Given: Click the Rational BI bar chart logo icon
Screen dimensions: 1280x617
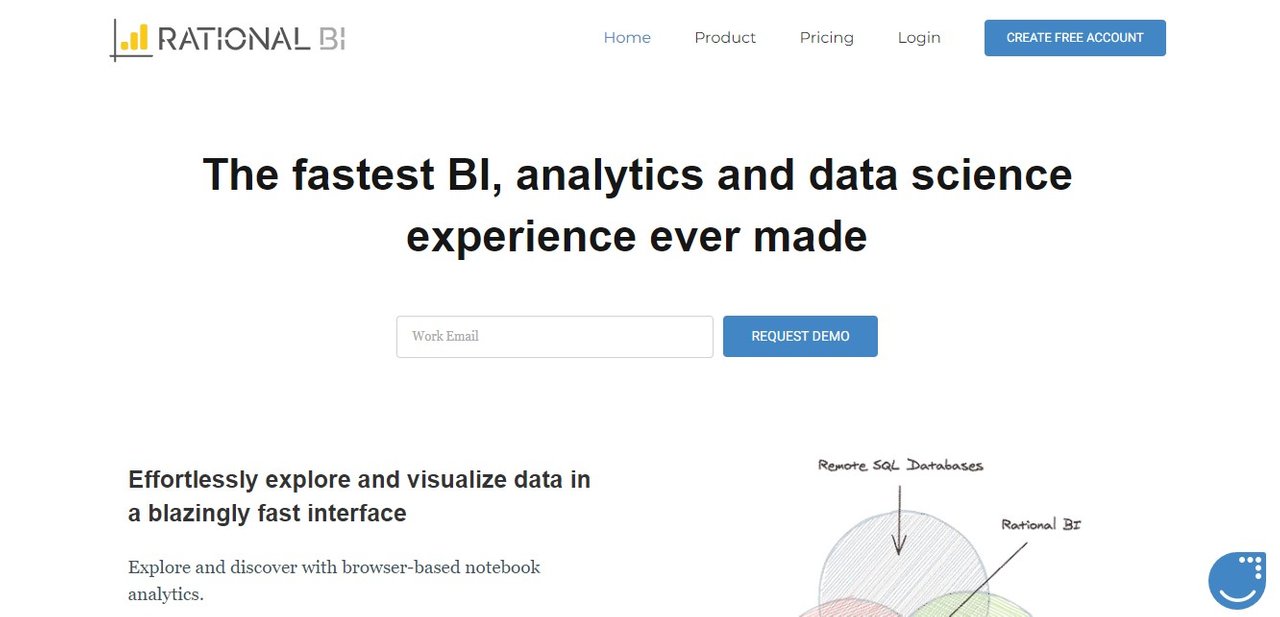Looking at the screenshot, I should 130,39.
